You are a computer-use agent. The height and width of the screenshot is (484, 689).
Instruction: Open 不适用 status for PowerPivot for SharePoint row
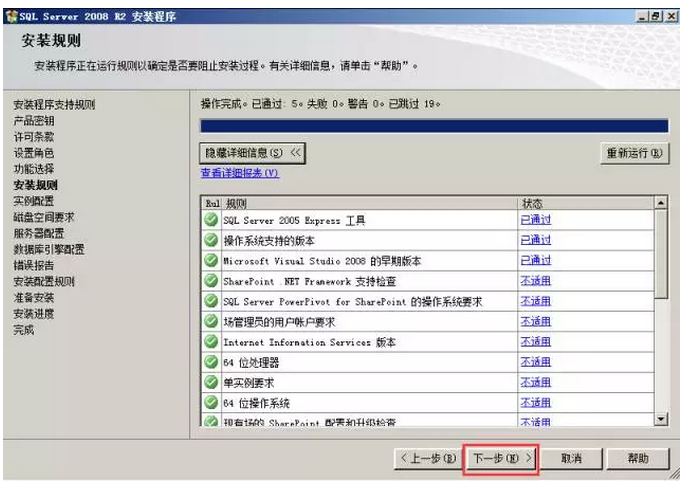click(x=536, y=301)
